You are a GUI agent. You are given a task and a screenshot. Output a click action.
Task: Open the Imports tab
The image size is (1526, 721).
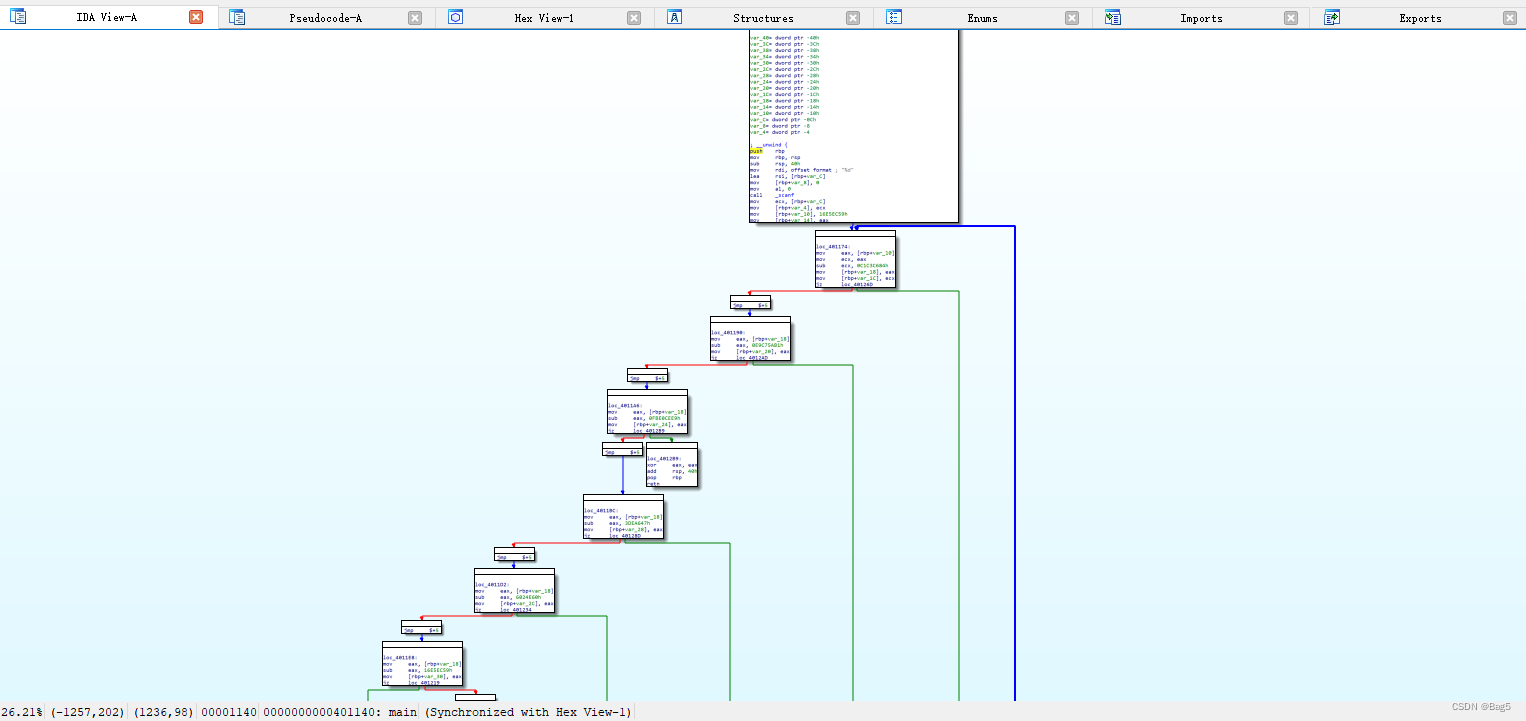(x=1201, y=18)
